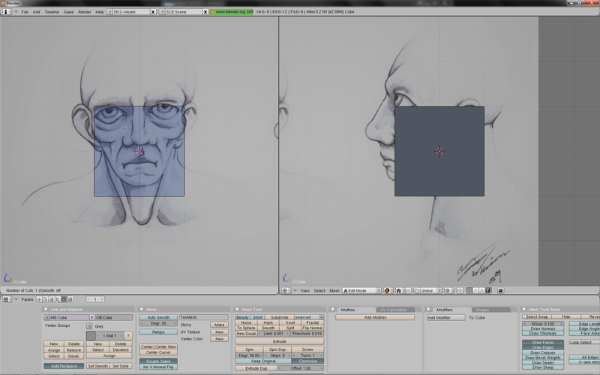Open the Logic context in the Panels bar
The image size is (600, 375).
(x=39, y=299)
